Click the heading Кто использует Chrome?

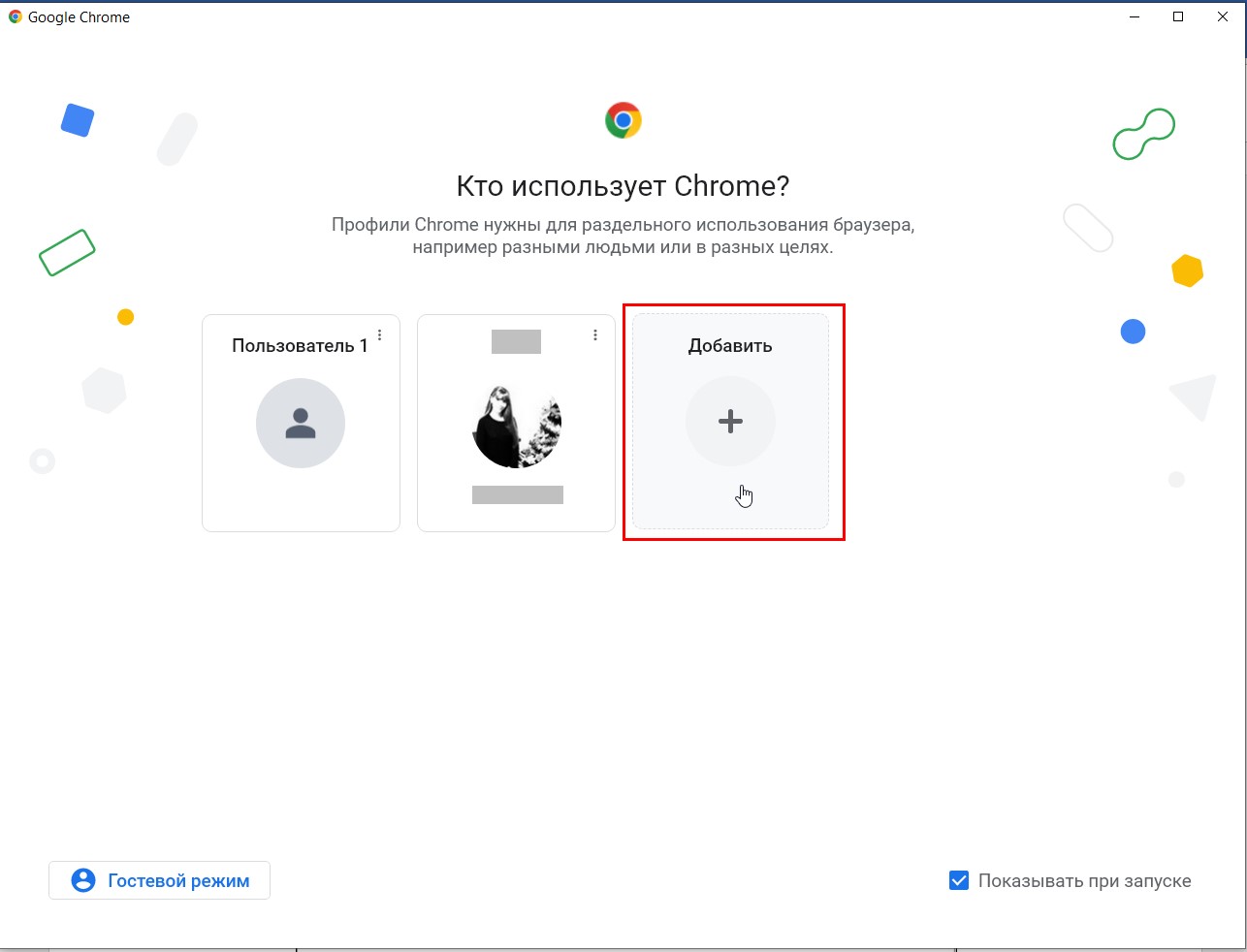click(623, 185)
